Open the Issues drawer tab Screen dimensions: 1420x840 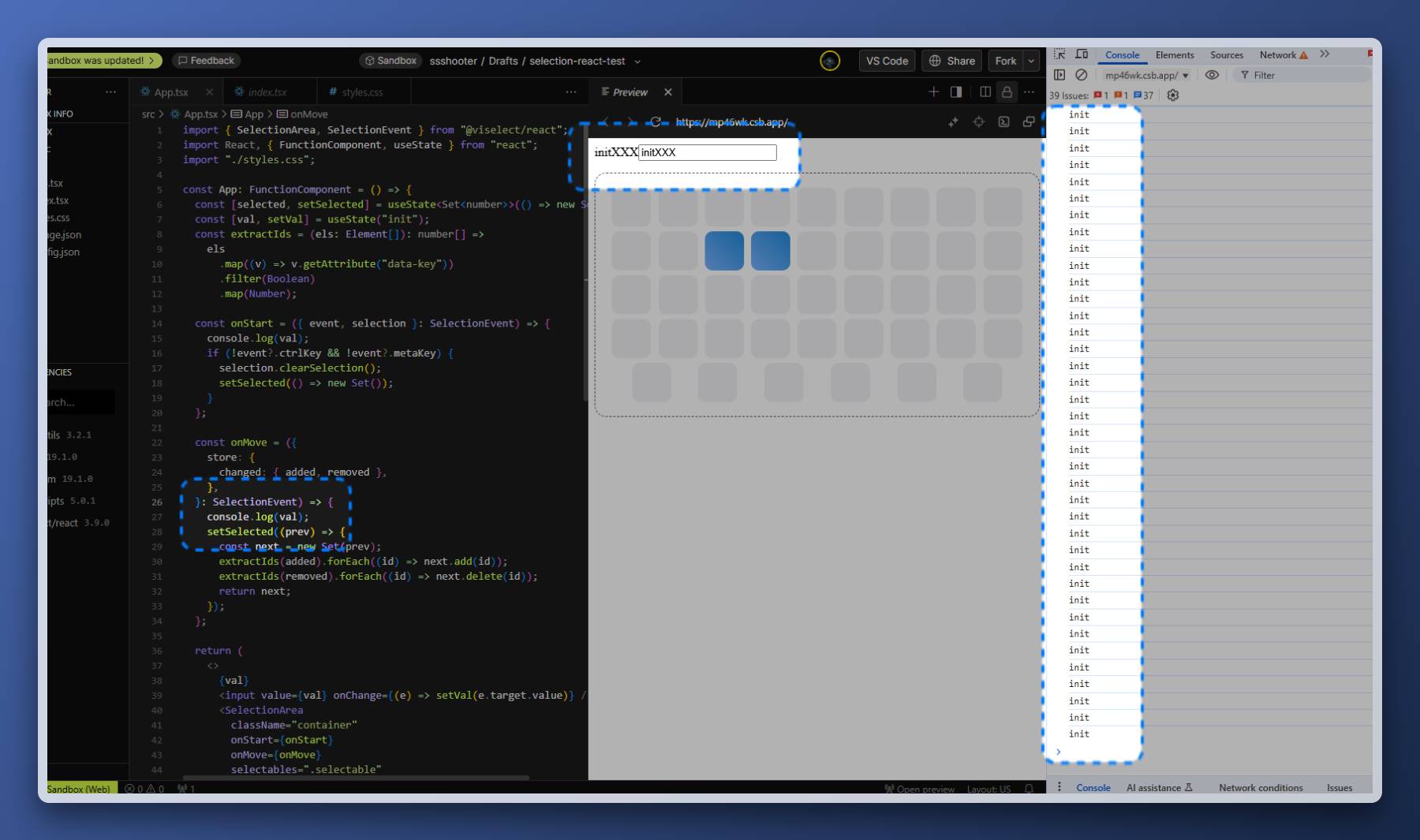pos(1339,787)
